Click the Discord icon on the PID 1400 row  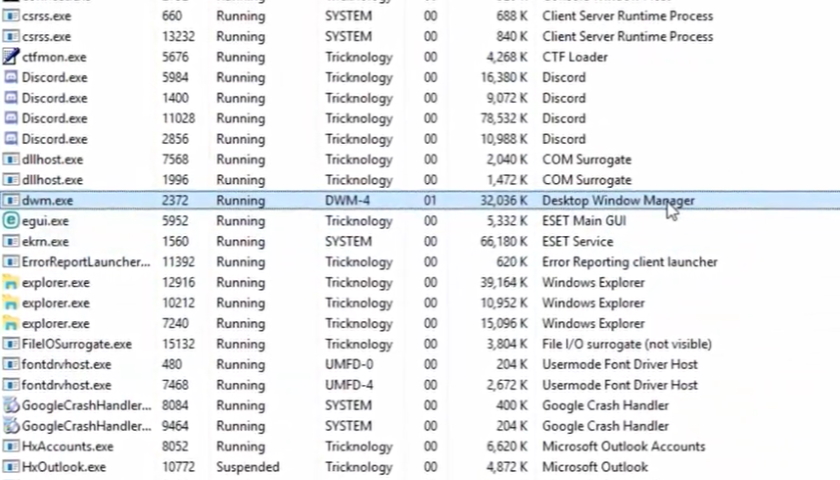click(11, 98)
